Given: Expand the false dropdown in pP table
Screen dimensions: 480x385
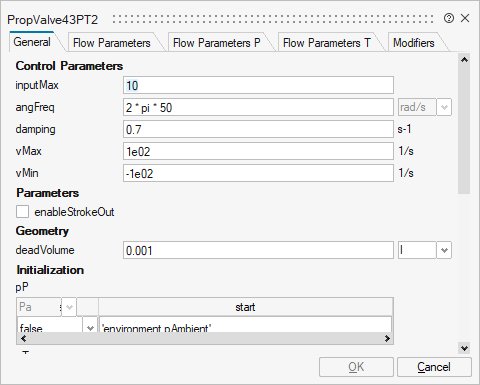Looking at the screenshot, I should [x=90, y=328].
